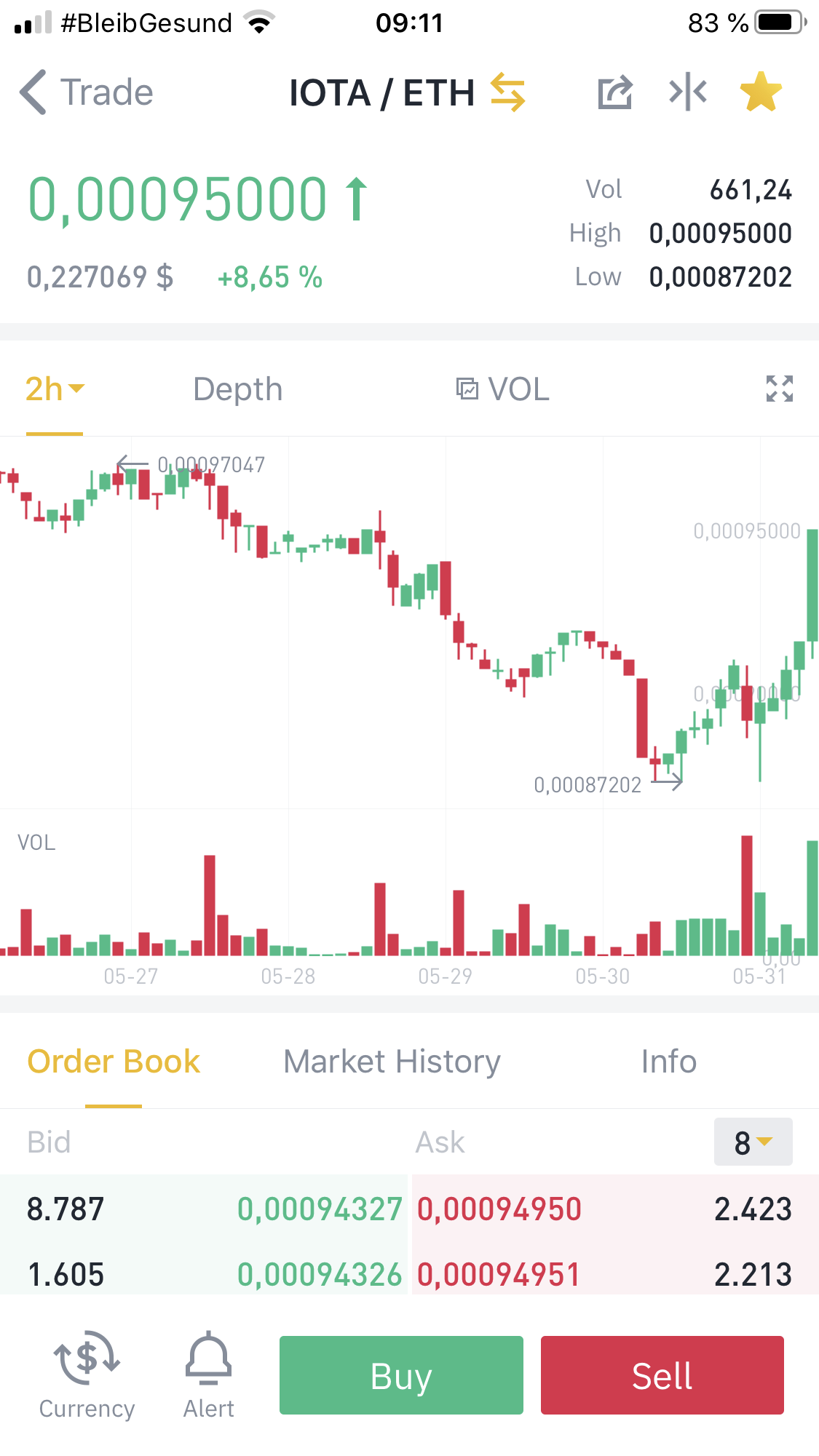Toggle the favorite star for IOTA/ETH
Viewport: 819px width, 1456px height.
761,92
